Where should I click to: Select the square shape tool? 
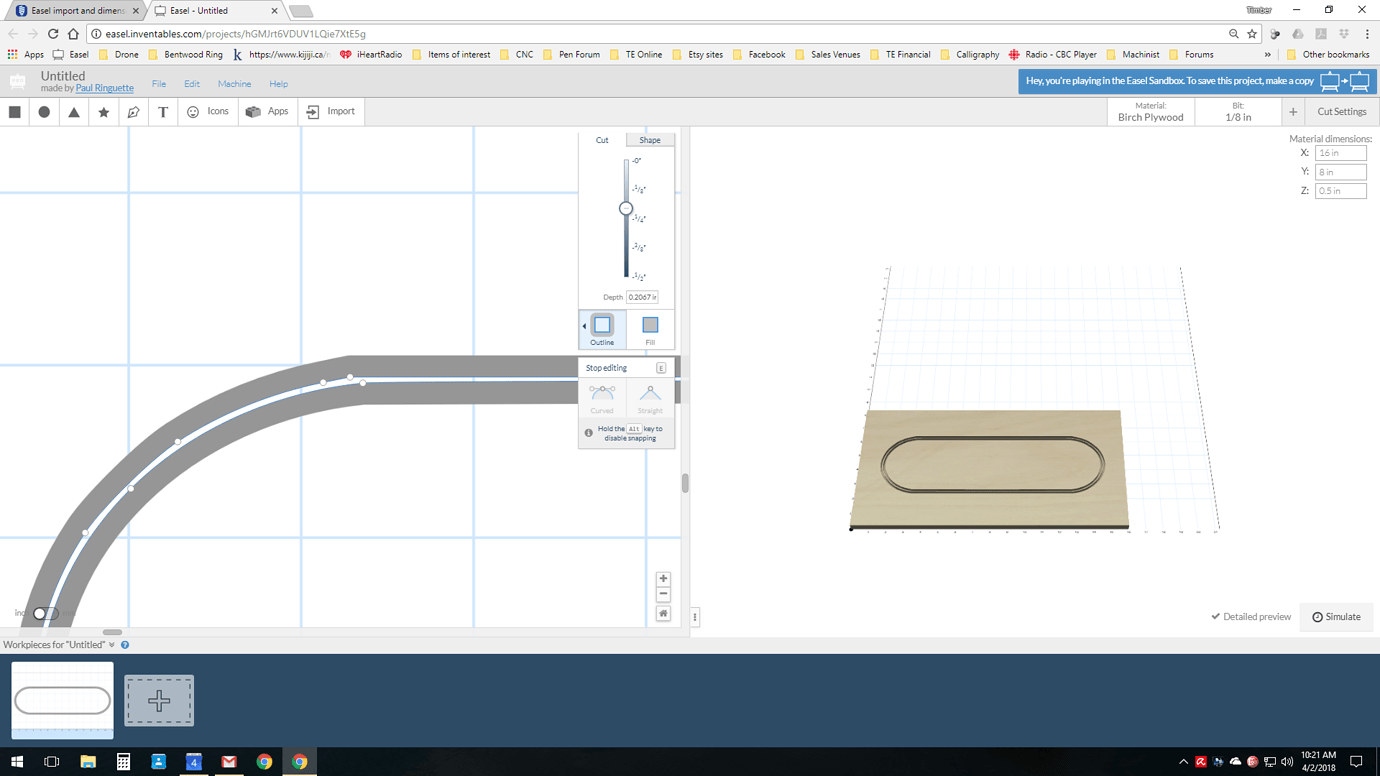pos(14,111)
